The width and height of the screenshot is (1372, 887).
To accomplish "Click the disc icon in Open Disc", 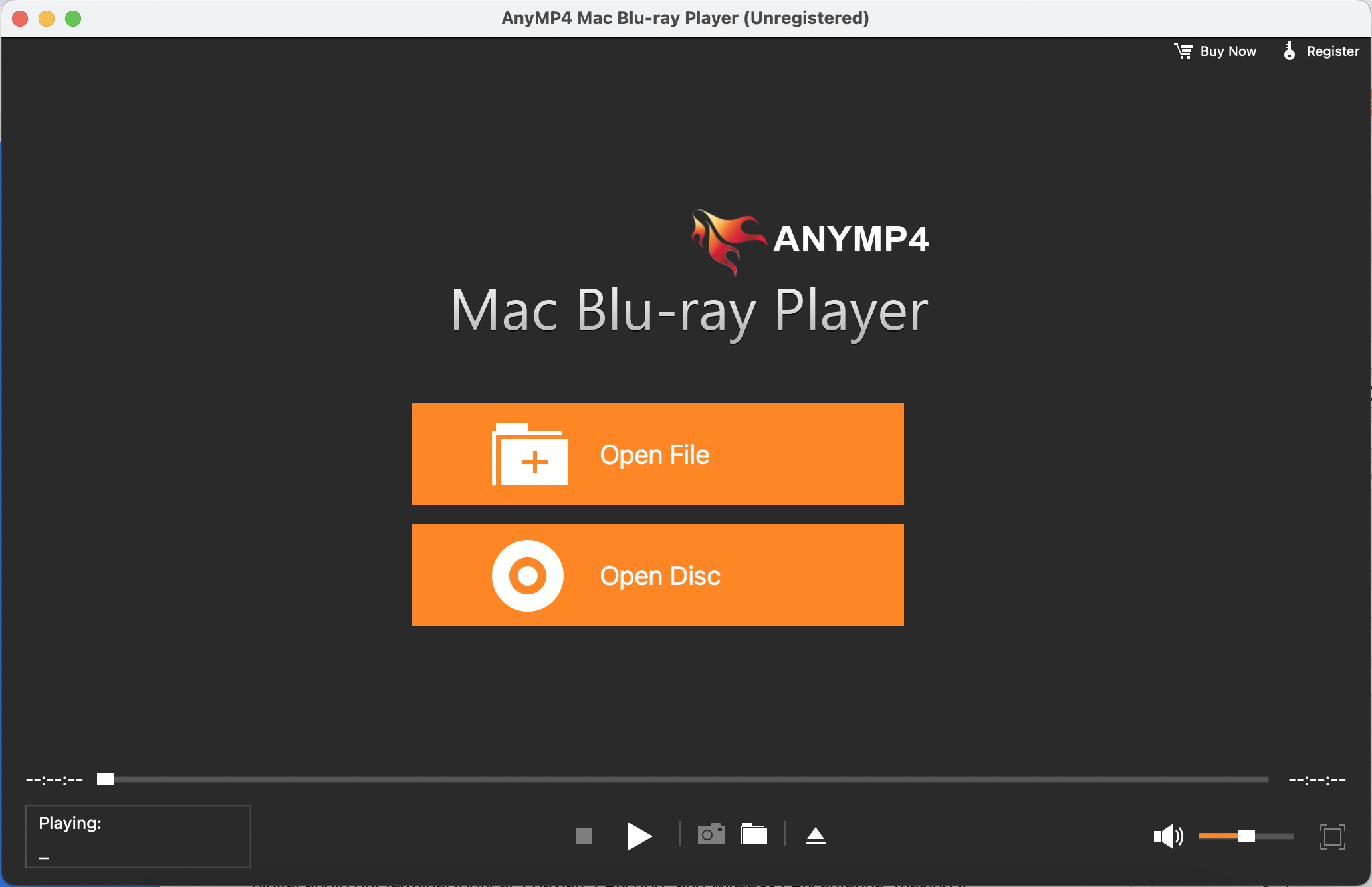I will click(528, 575).
